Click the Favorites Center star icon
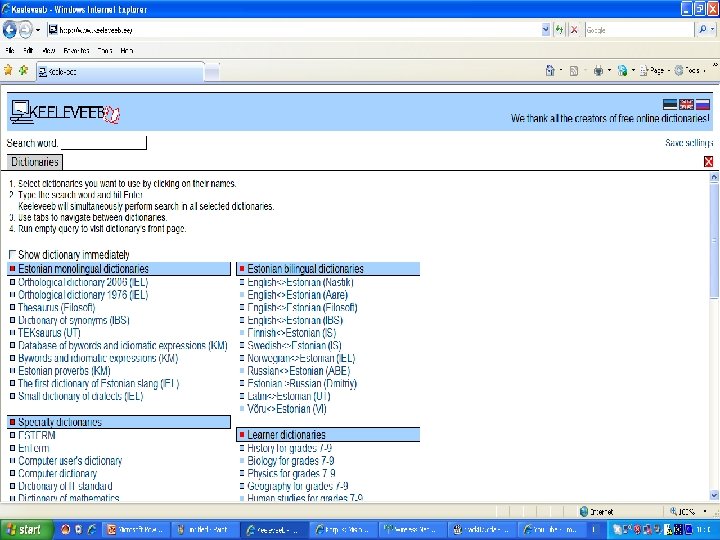 click(x=8, y=70)
